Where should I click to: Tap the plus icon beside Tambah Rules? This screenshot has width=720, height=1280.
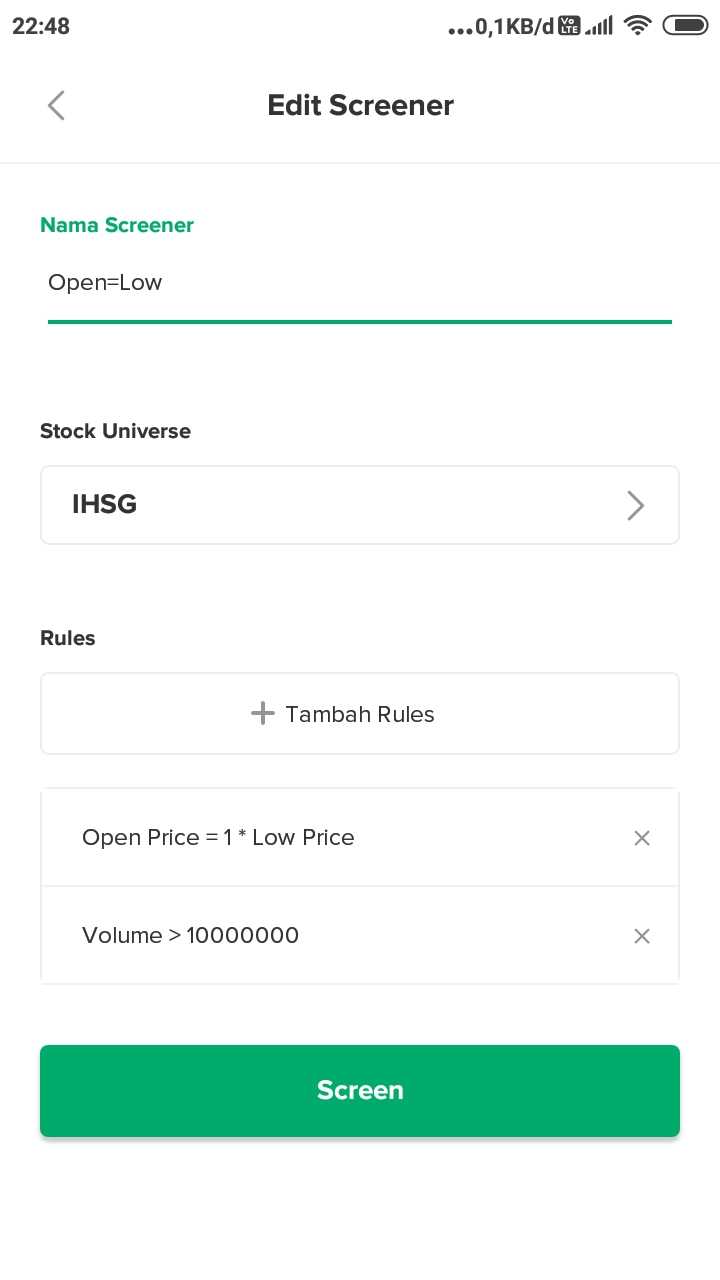coord(262,713)
